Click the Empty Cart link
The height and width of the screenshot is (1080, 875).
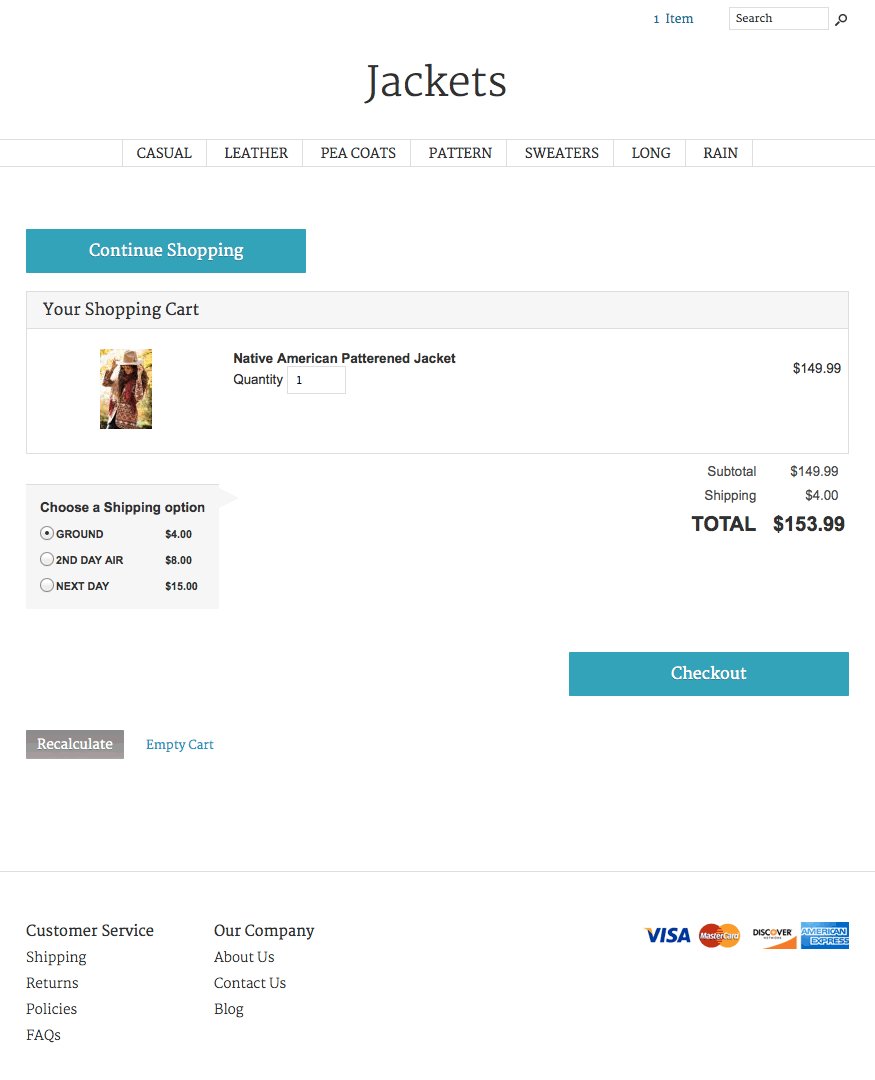click(x=180, y=745)
